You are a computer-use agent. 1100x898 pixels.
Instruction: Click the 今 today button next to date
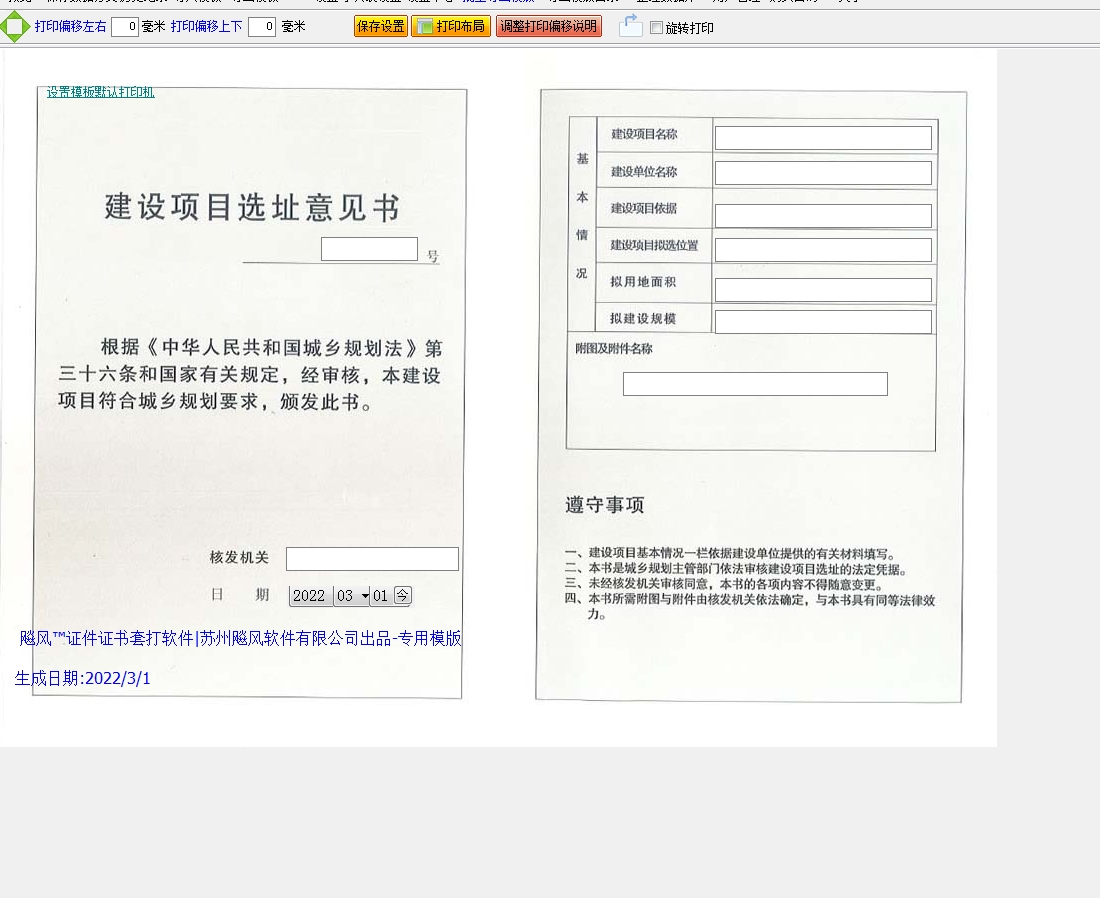coord(402,595)
